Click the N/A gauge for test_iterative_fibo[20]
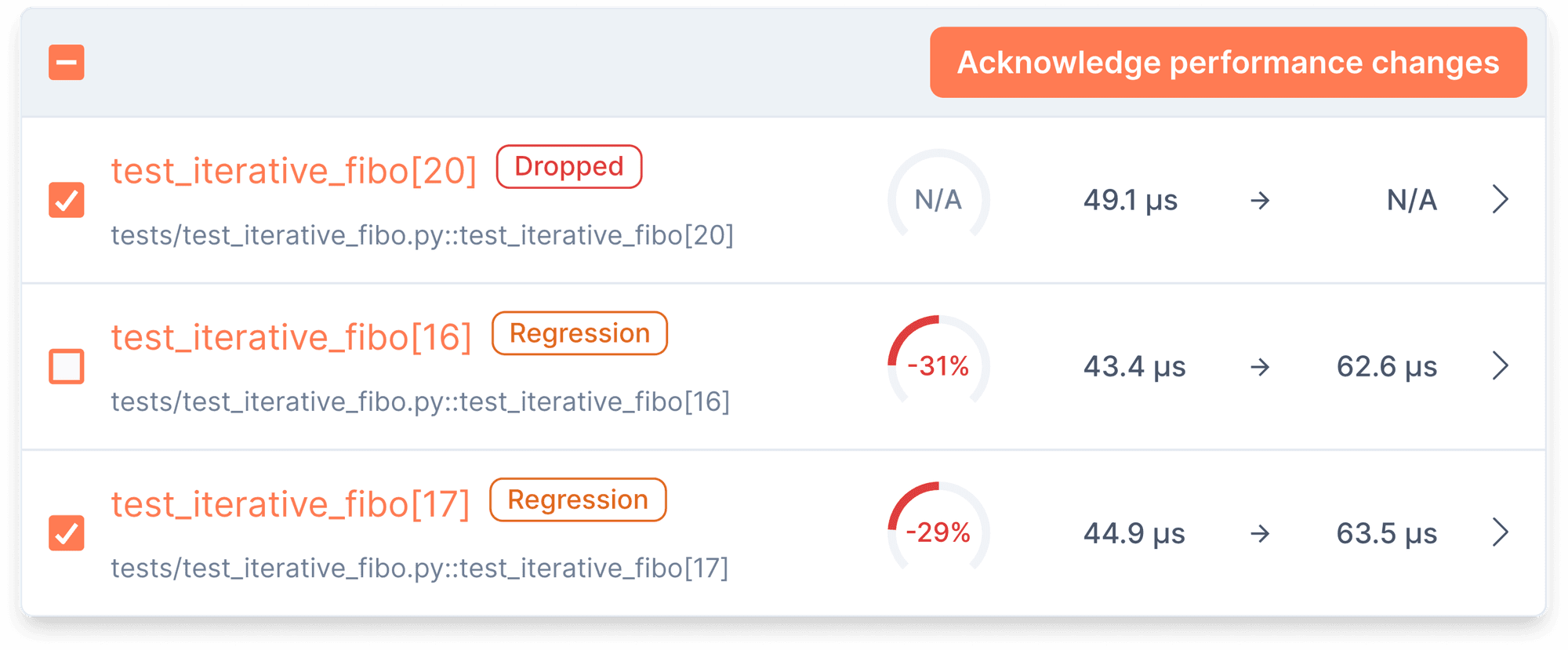The image size is (1568, 650). pyautogui.click(x=938, y=199)
